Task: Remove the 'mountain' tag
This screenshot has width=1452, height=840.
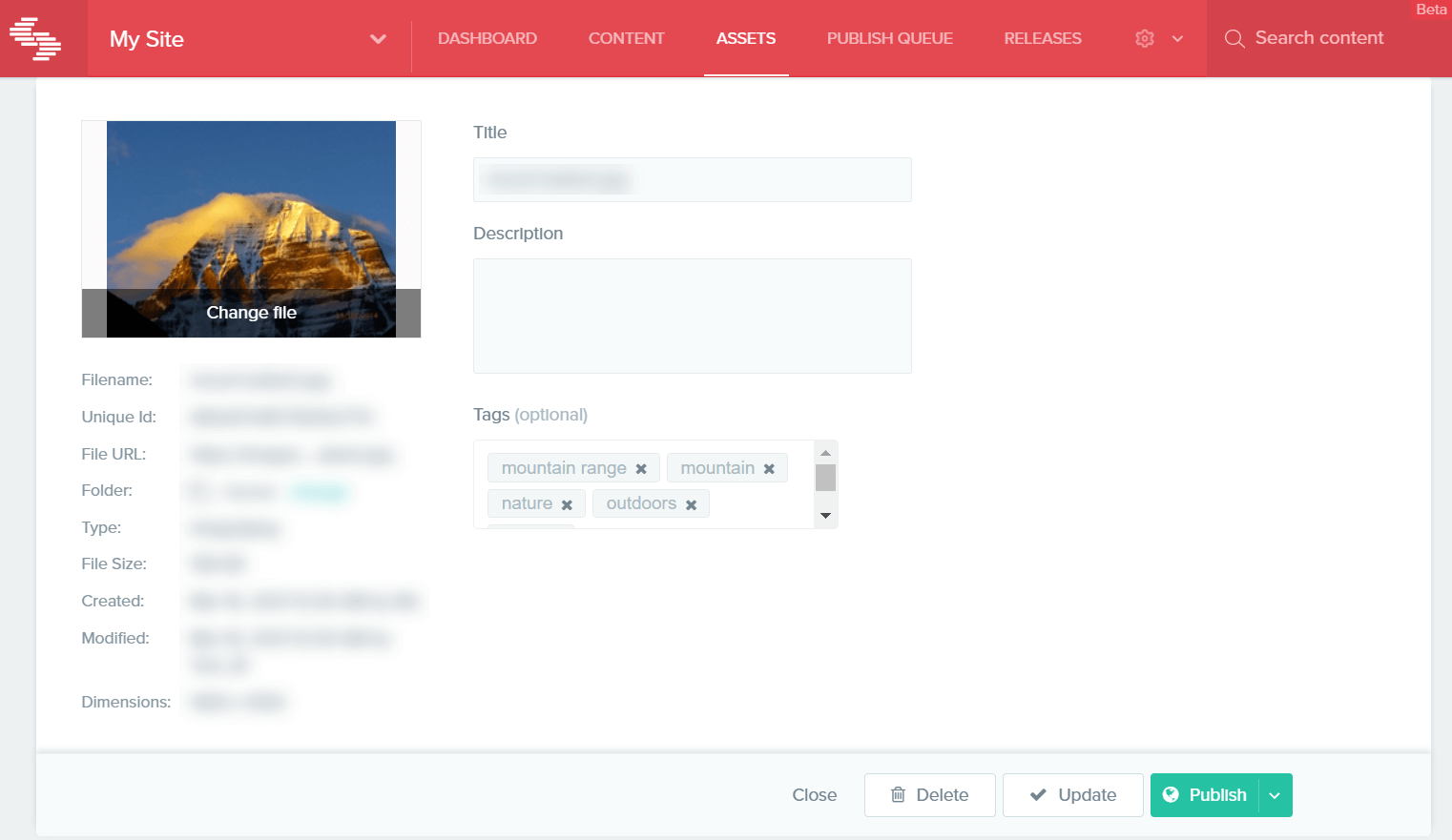Action: pyautogui.click(x=769, y=469)
